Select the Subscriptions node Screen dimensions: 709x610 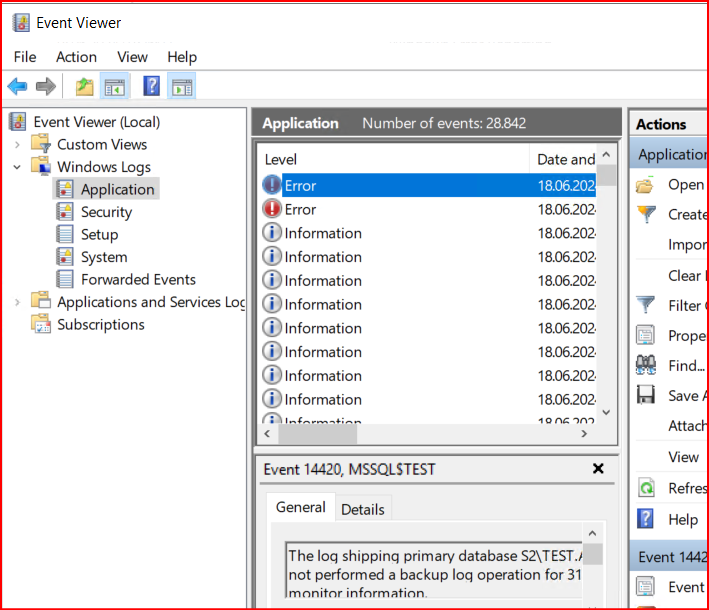click(x=101, y=324)
